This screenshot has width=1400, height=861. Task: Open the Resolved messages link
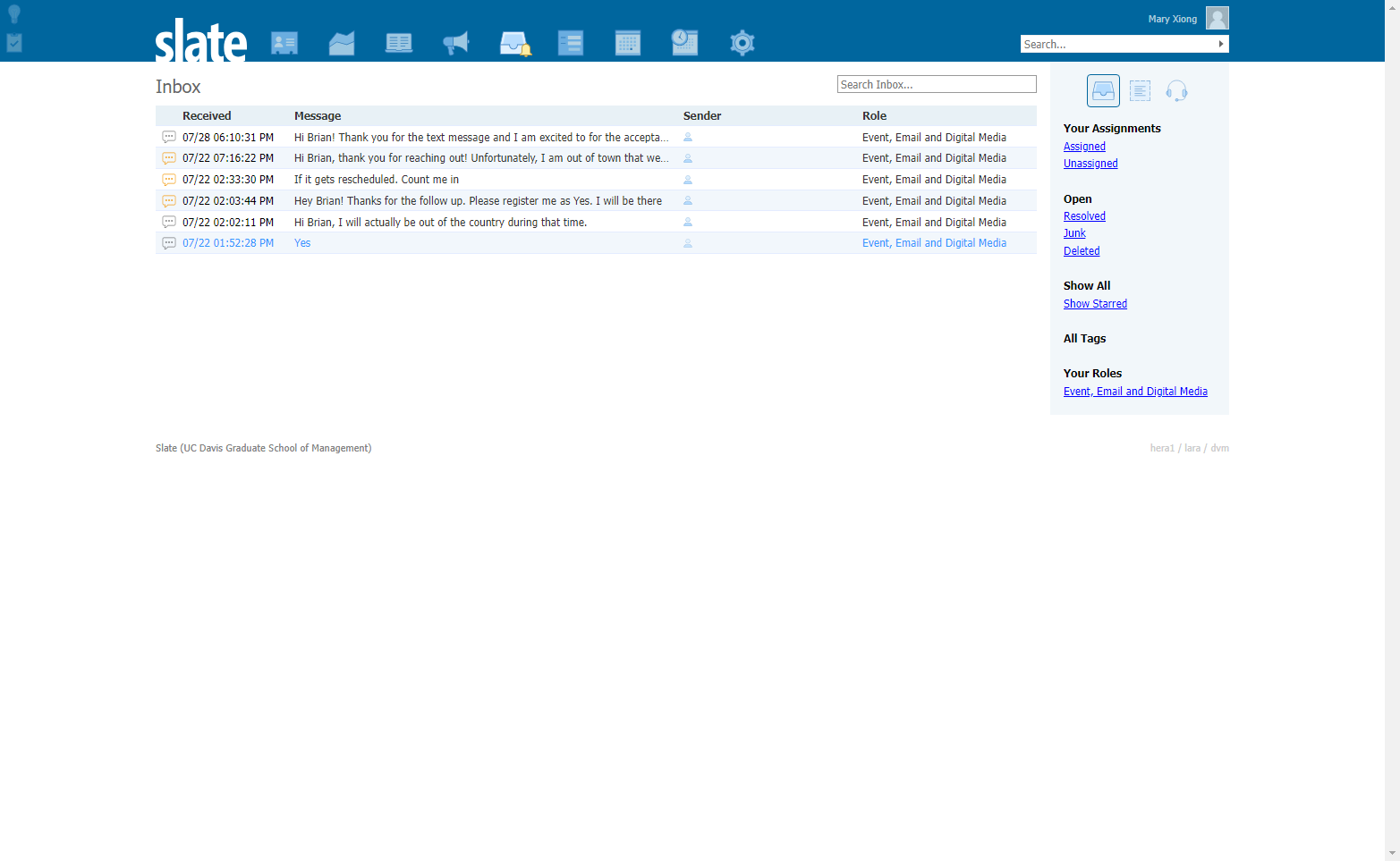[1084, 216]
